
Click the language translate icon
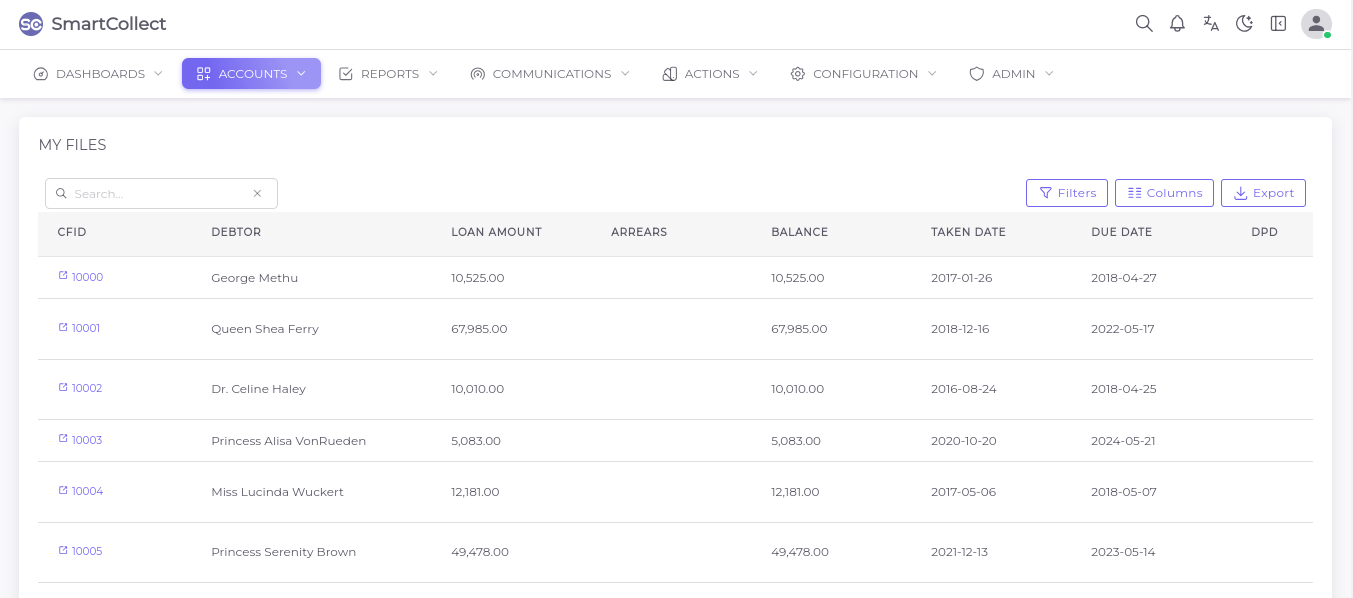coord(1211,24)
